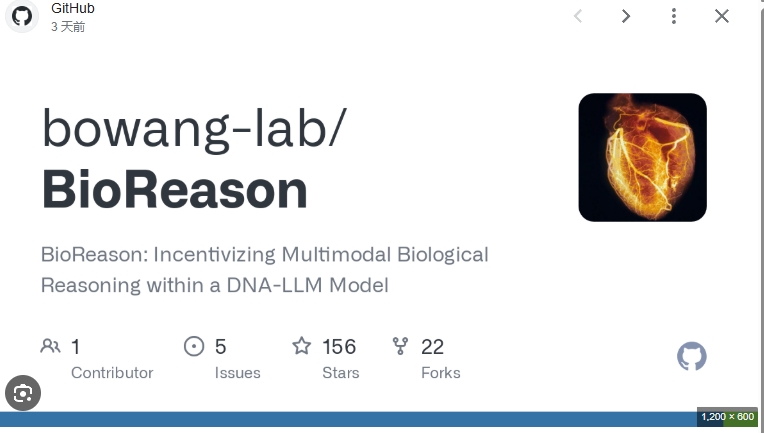Open the three-dot more options menu
Screen dimensions: 764x433
coord(674,16)
